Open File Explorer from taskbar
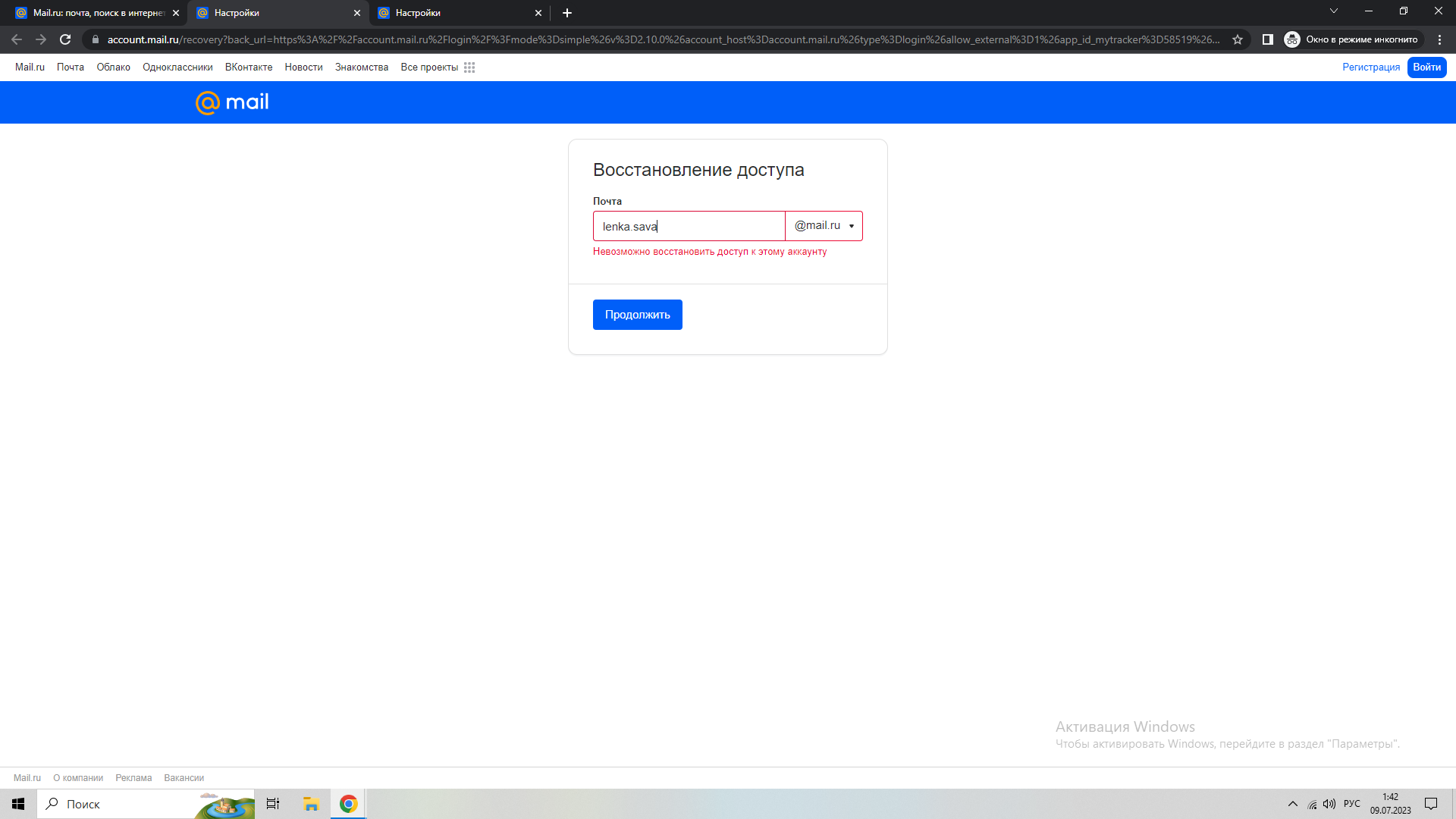The image size is (1456, 819). pos(311,804)
